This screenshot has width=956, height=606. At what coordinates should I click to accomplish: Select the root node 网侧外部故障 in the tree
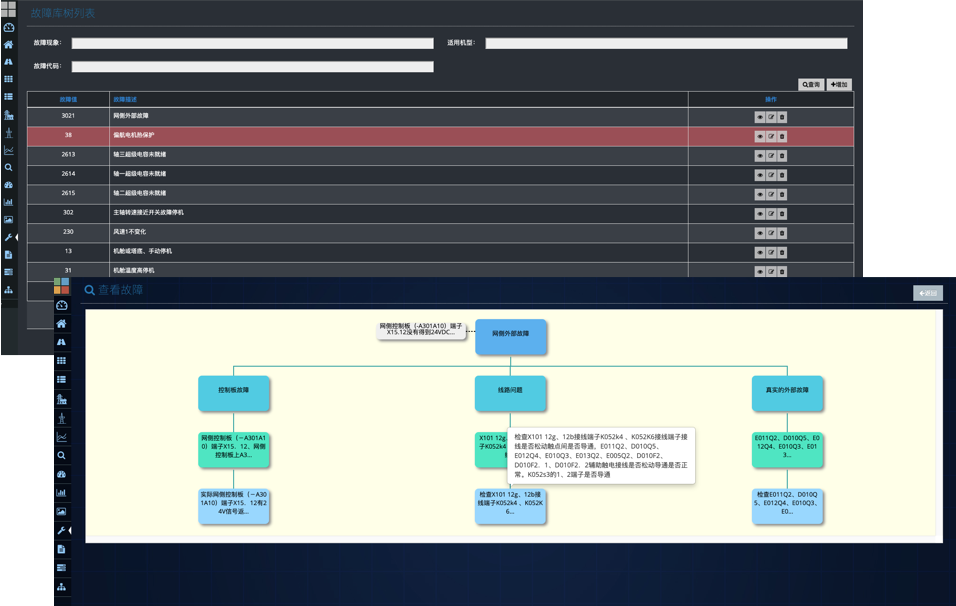(510, 337)
